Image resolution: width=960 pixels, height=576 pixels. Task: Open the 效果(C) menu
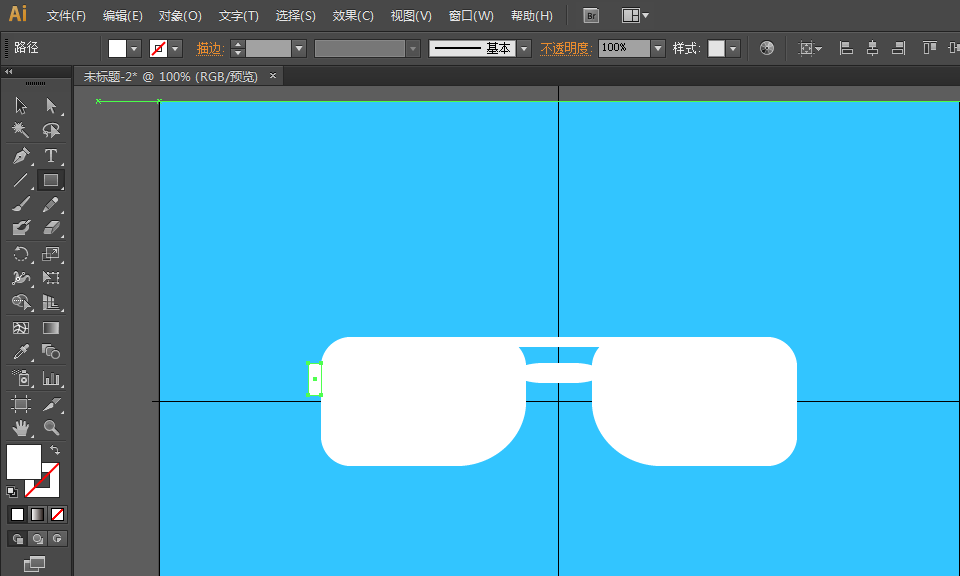tap(353, 16)
